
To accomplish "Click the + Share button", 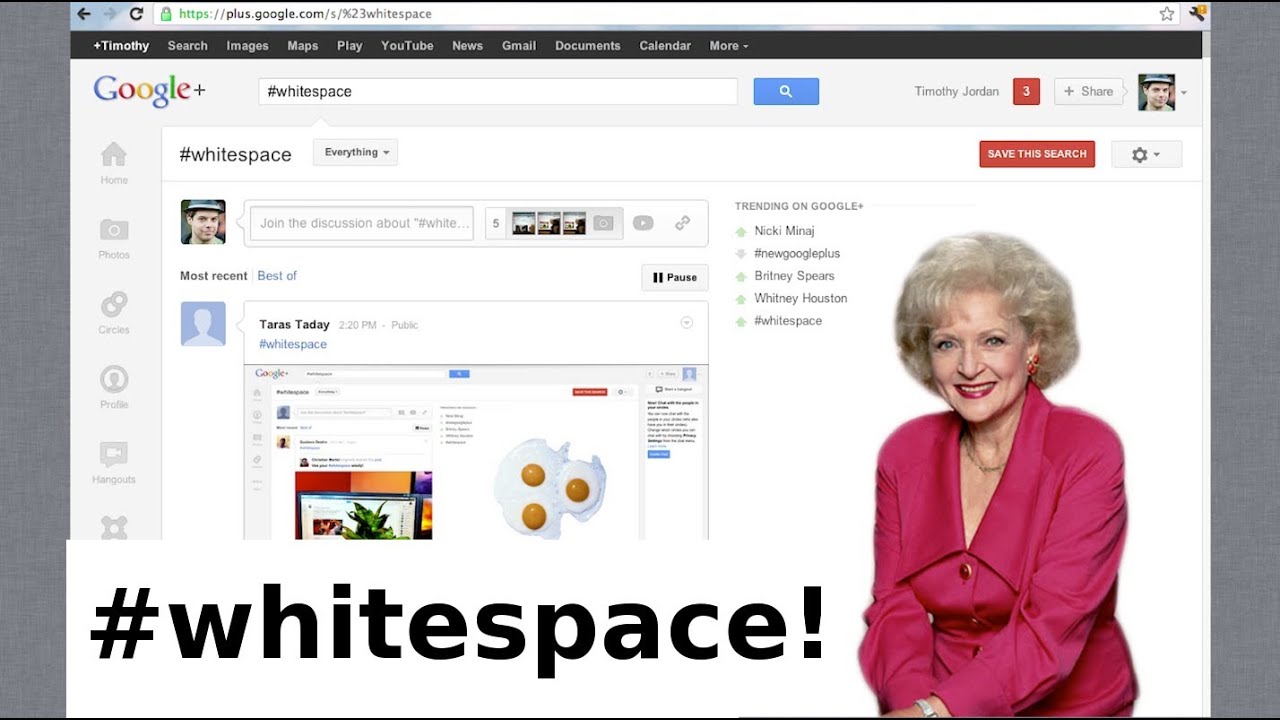I will [x=1088, y=91].
